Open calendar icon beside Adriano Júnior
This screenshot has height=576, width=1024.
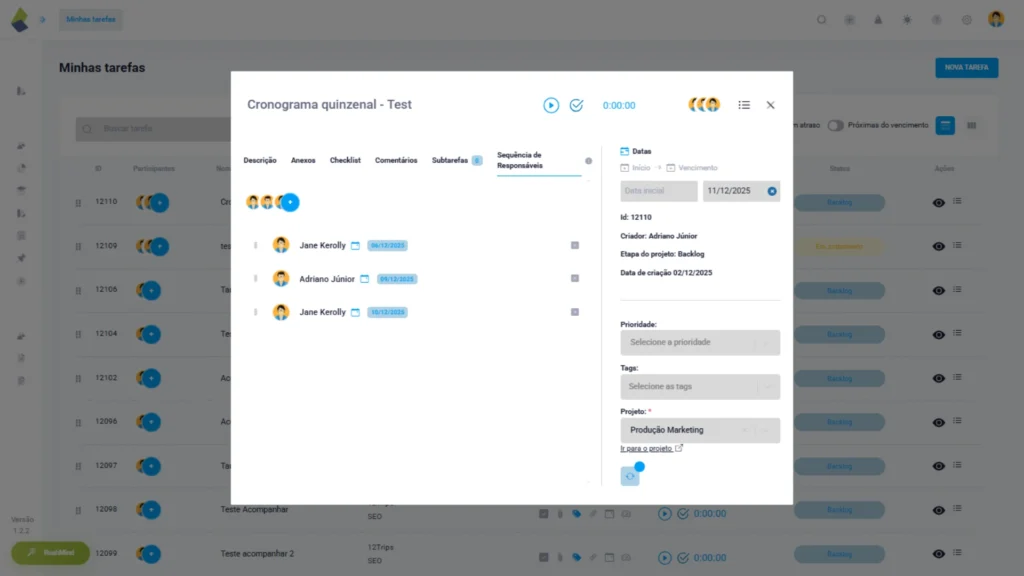coord(365,279)
